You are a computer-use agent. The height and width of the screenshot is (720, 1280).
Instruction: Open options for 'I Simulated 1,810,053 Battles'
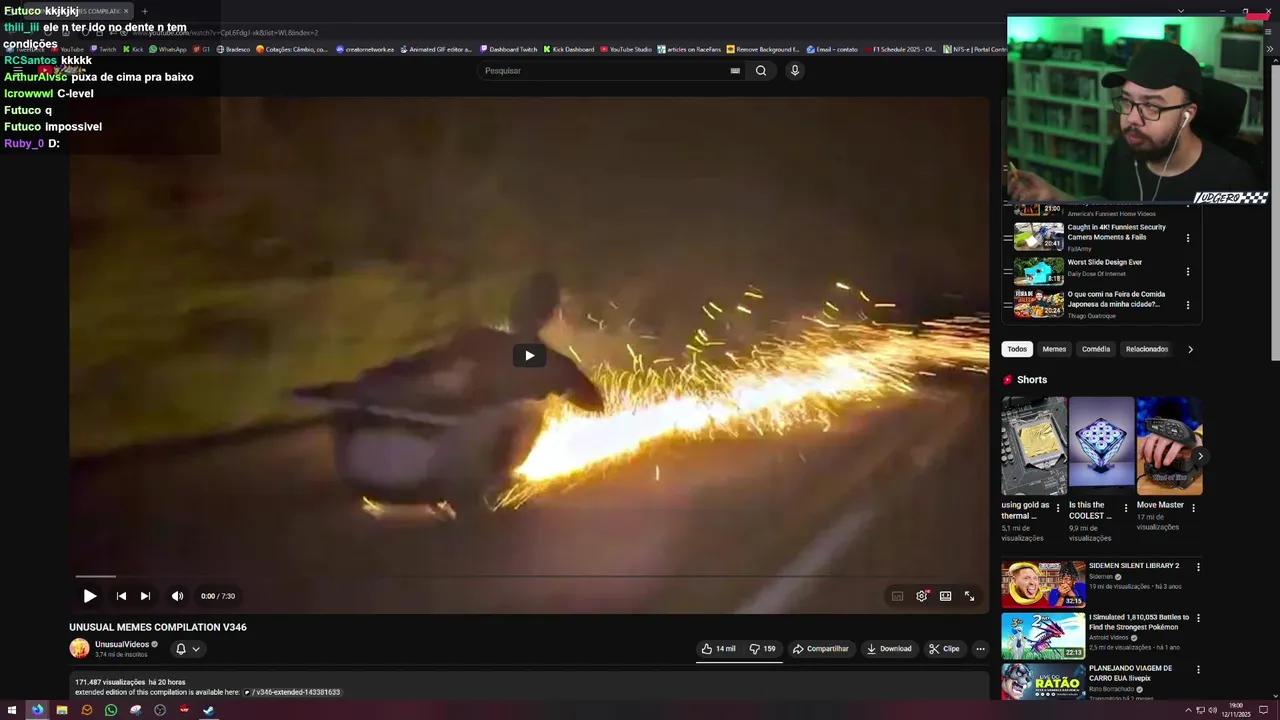(1198, 618)
